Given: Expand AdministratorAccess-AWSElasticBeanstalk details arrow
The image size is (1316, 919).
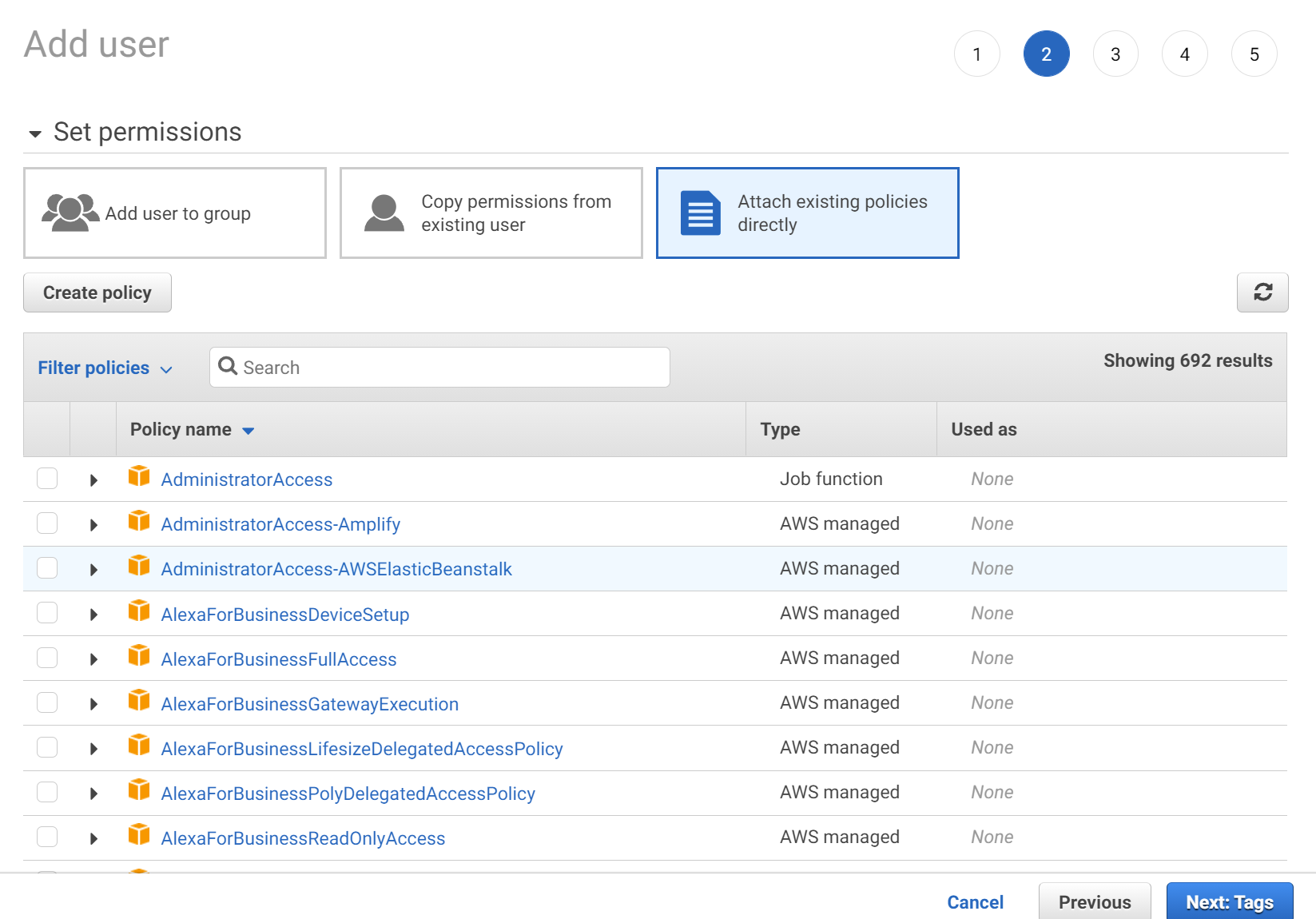Looking at the screenshot, I should 93,570.
